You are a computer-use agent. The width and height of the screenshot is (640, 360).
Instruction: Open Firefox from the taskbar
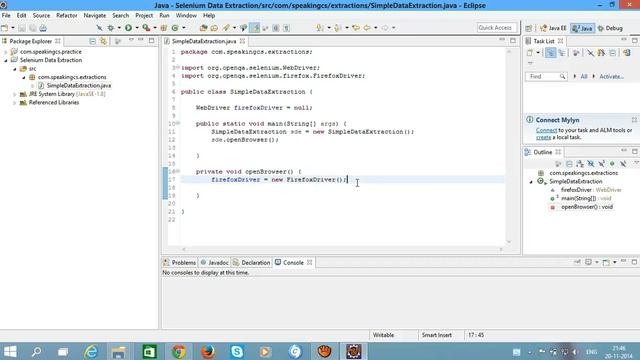(x=208, y=351)
